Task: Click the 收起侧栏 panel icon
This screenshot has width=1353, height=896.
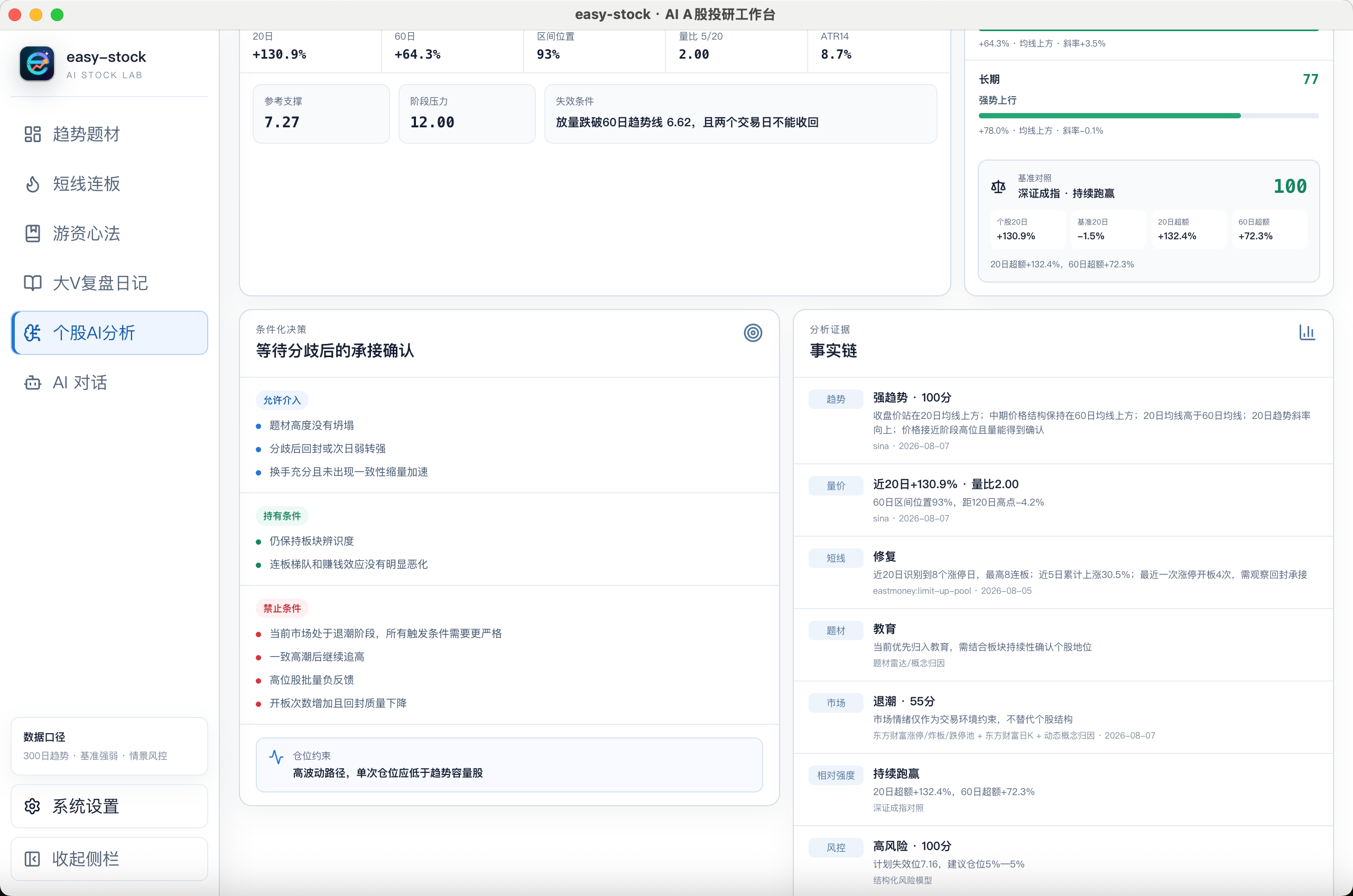Action: click(33, 858)
